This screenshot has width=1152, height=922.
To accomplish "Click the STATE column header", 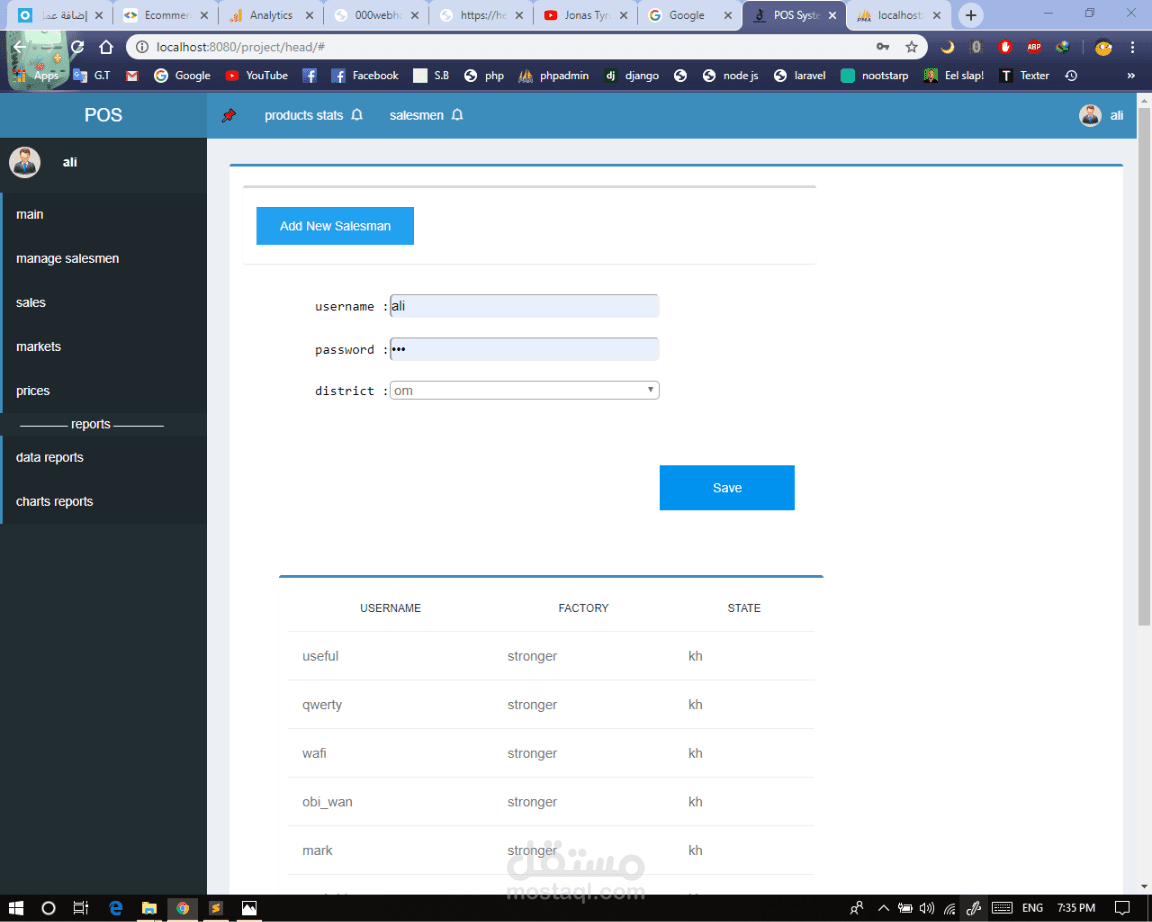I will [x=744, y=608].
